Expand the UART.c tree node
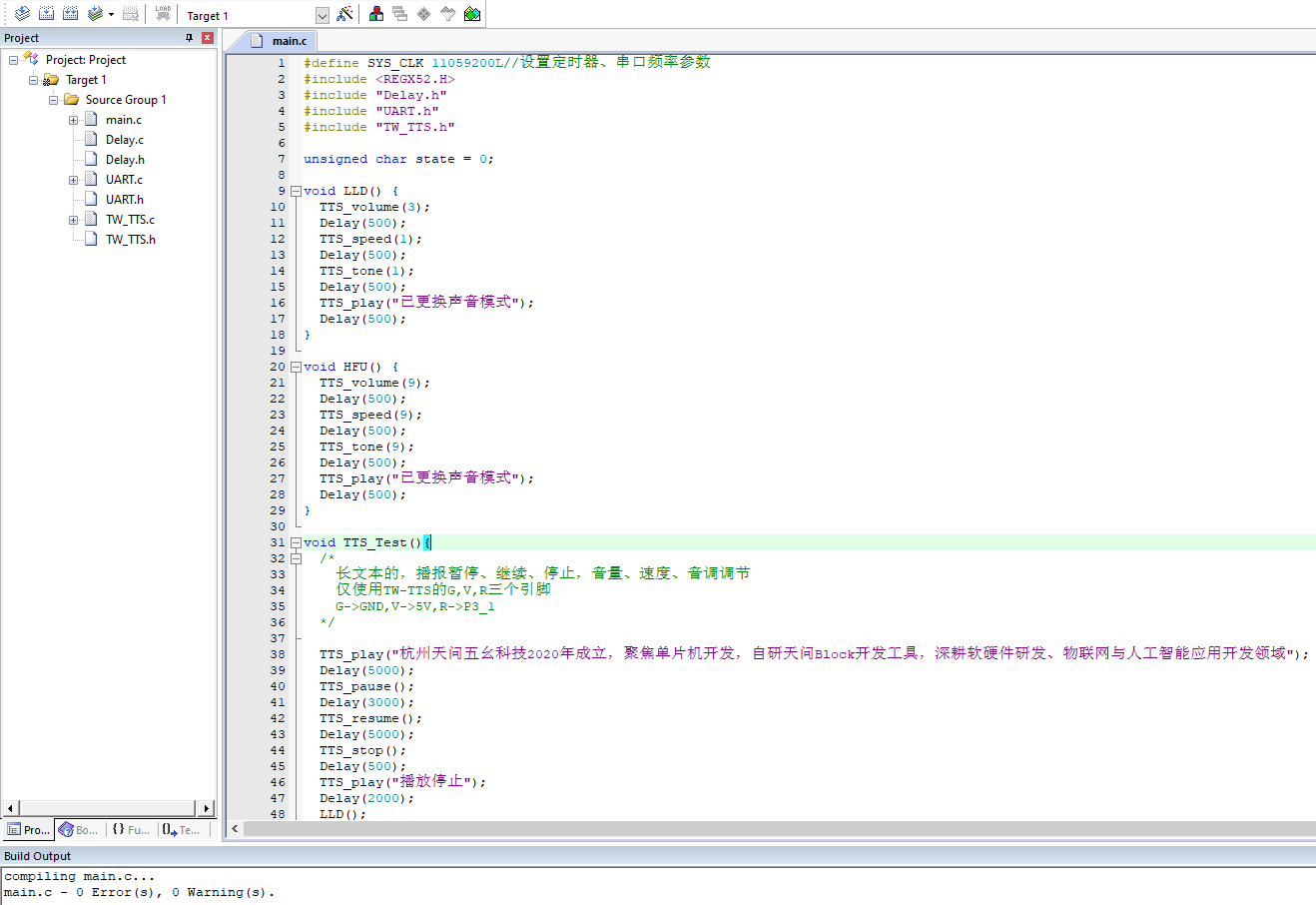The width and height of the screenshot is (1316, 905). click(73, 180)
